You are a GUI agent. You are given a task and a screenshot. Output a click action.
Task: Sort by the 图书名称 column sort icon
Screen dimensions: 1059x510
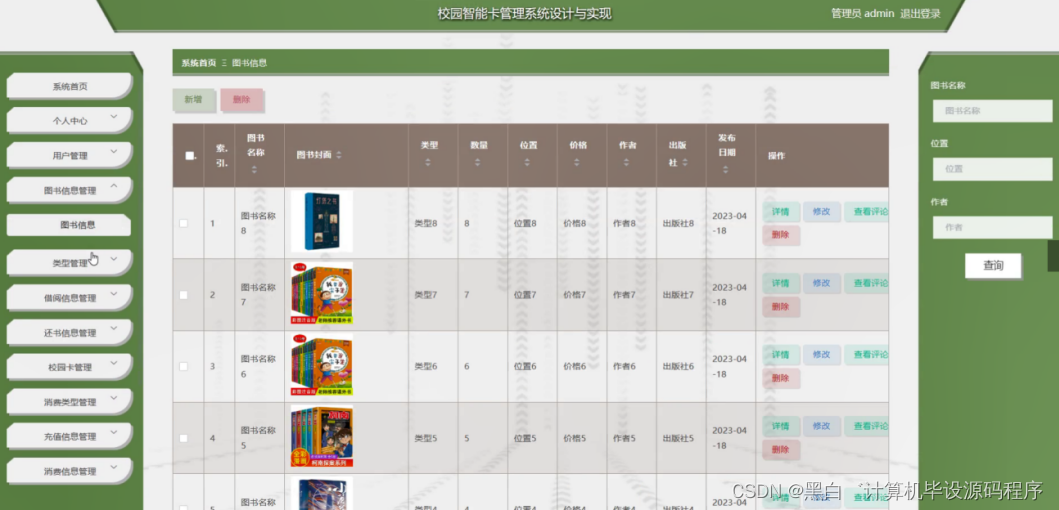(254, 170)
